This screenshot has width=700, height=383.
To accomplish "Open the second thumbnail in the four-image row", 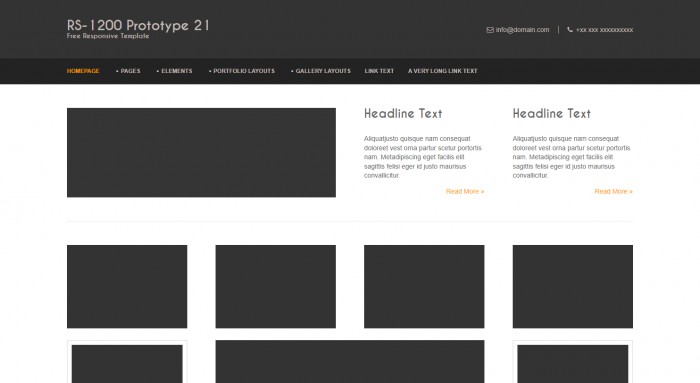I will pos(276,287).
